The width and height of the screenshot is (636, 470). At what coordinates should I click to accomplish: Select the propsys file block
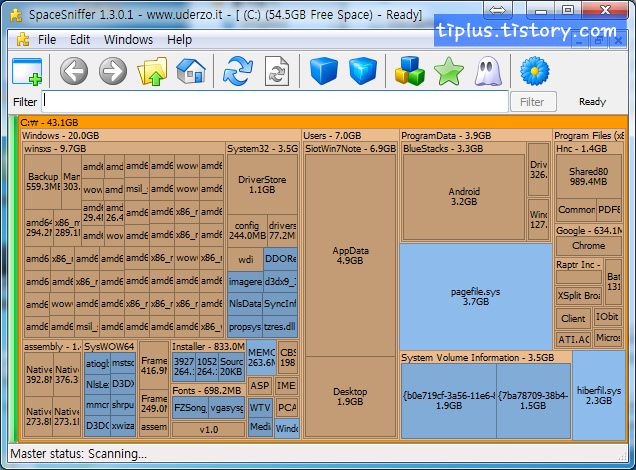pos(245,327)
